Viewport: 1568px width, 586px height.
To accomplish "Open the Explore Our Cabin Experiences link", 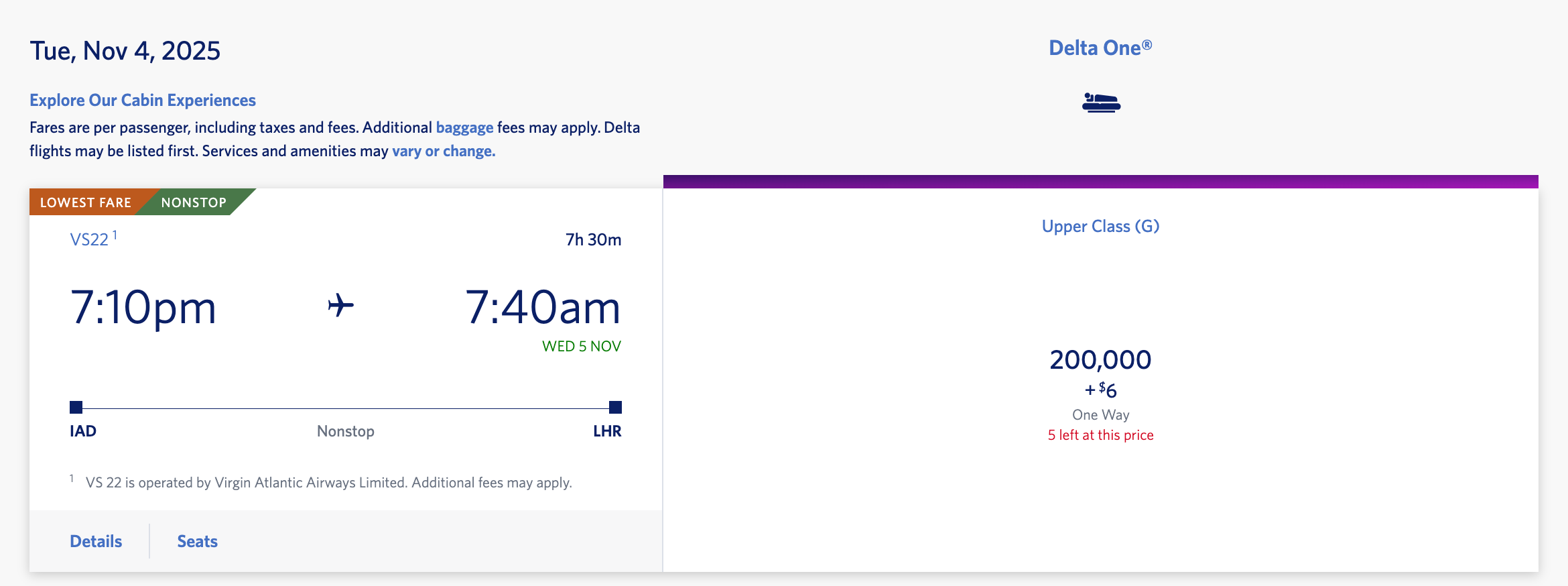I will (x=143, y=100).
